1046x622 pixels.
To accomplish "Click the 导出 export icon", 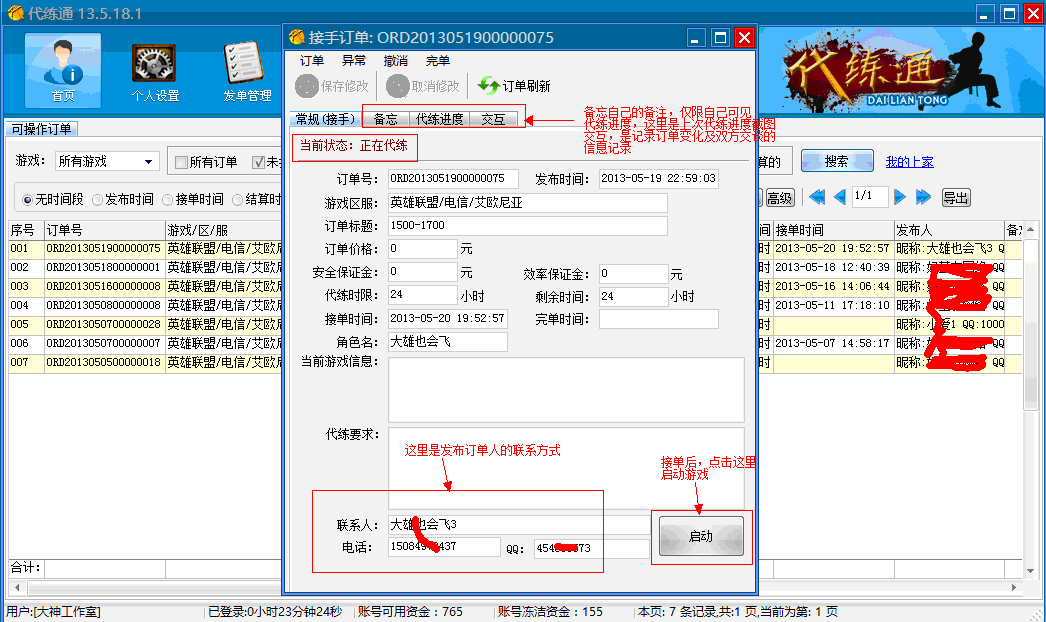I will click(x=954, y=197).
